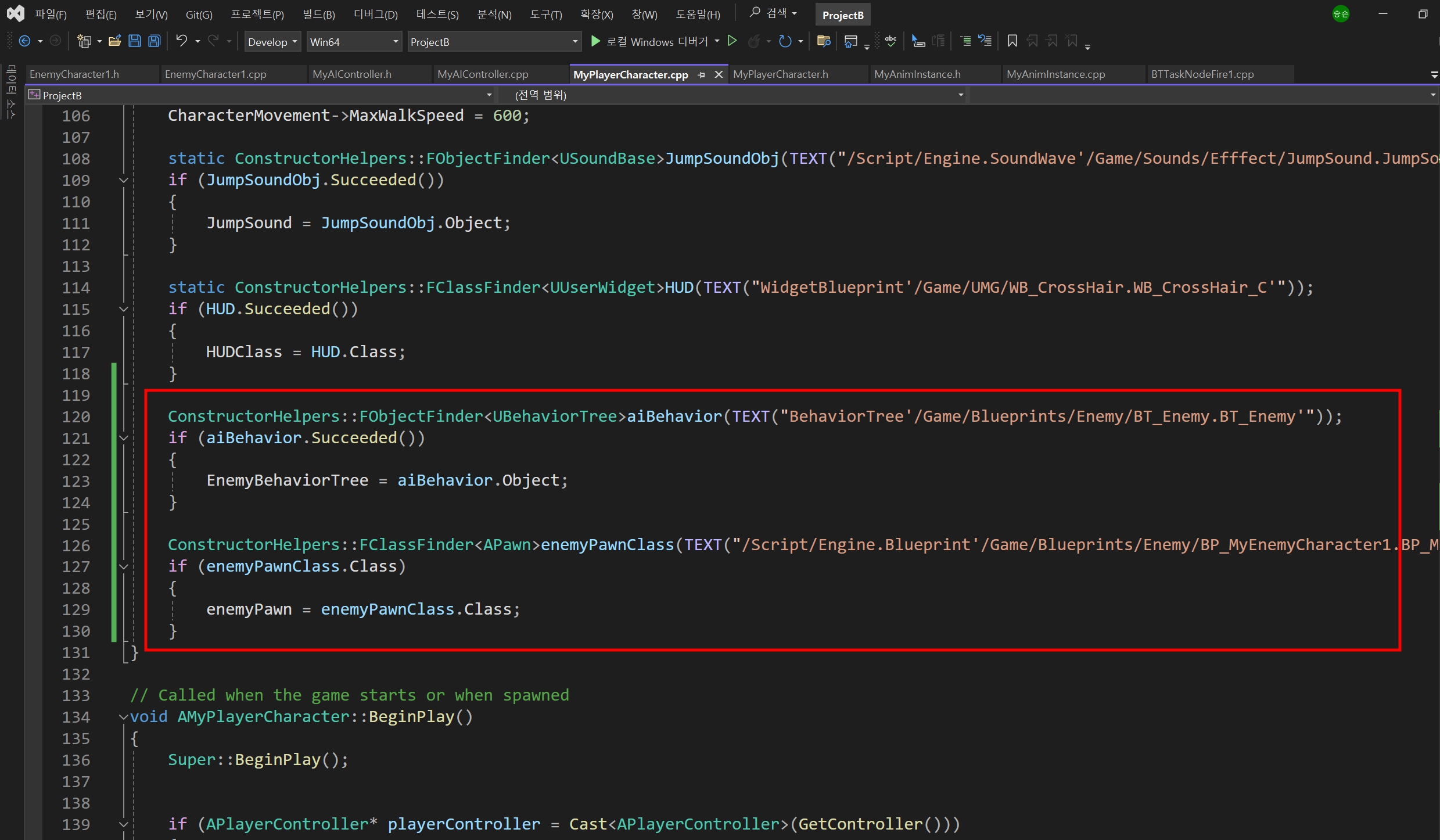The width and height of the screenshot is (1440, 840).
Task: Click the Find in Files folder icon
Action: point(823,41)
